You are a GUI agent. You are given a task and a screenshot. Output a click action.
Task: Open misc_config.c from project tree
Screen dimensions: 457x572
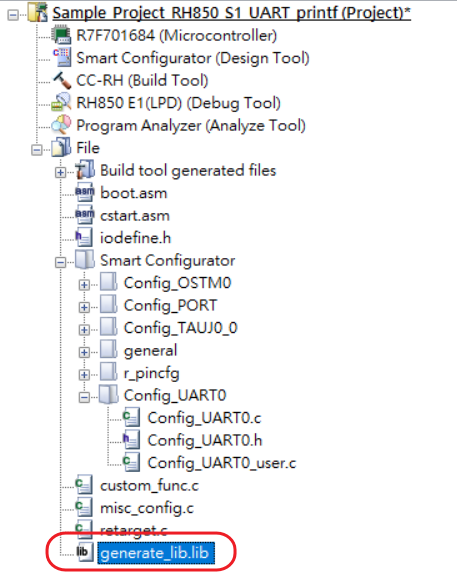(x=147, y=508)
